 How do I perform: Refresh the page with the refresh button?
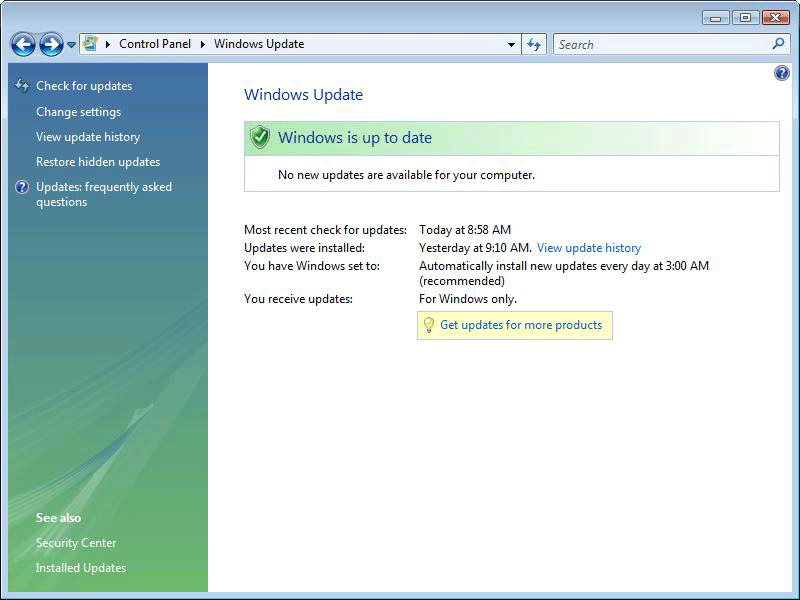point(534,44)
